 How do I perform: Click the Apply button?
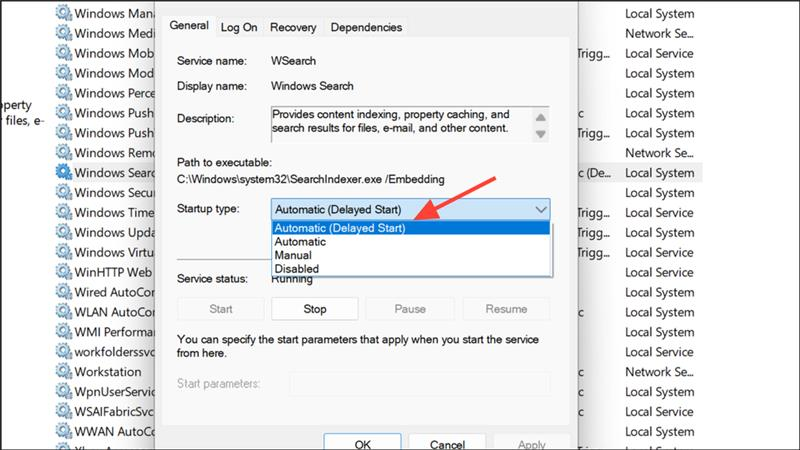click(x=532, y=442)
